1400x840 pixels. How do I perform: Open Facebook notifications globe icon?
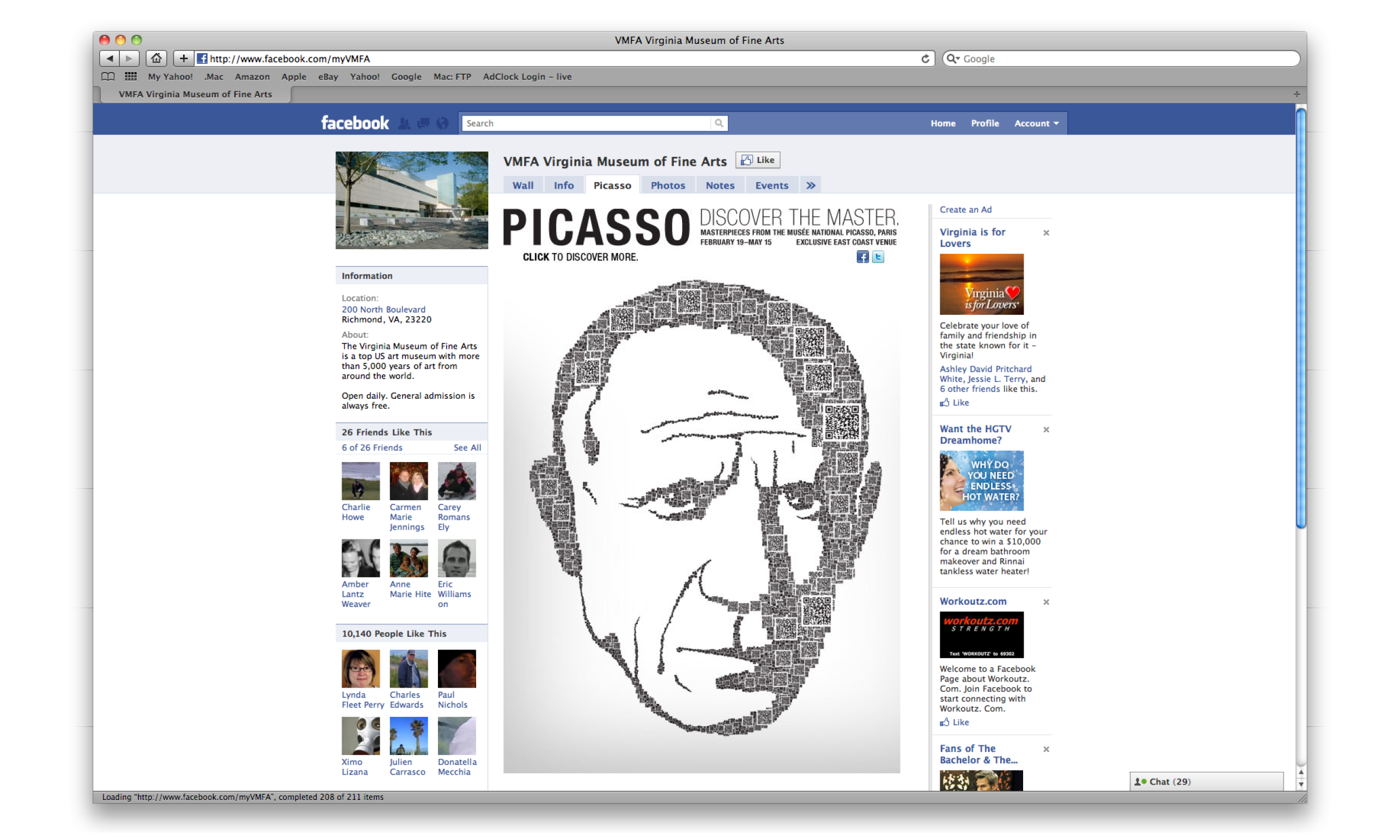click(x=442, y=123)
